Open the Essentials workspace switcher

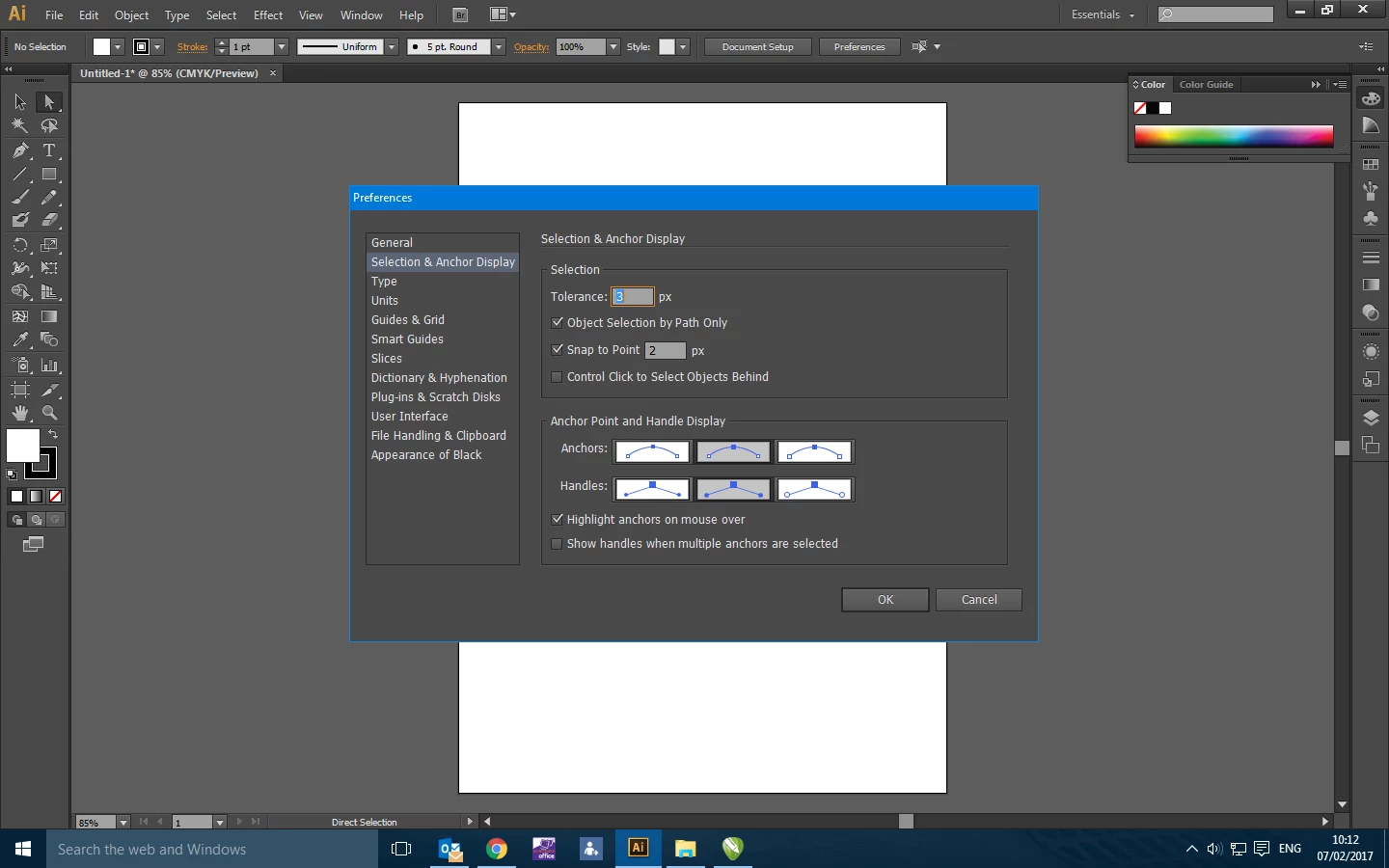coord(1103,14)
